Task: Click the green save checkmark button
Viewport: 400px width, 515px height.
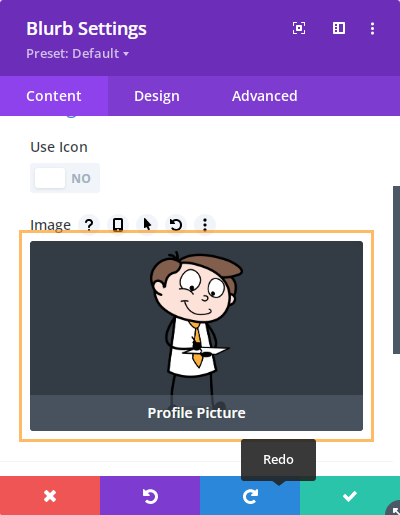Action: (350, 496)
